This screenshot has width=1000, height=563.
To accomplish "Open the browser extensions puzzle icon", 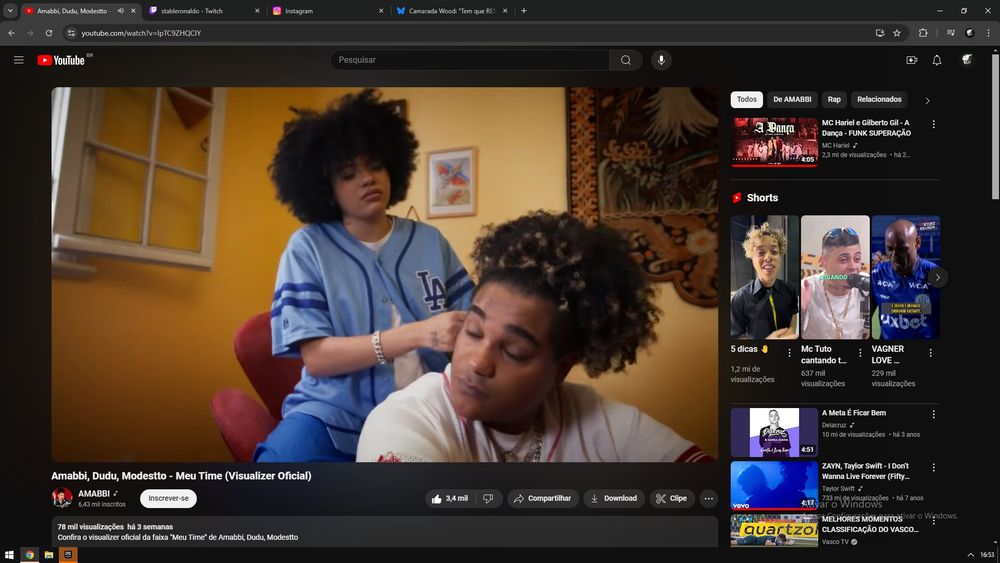I will pos(923,33).
